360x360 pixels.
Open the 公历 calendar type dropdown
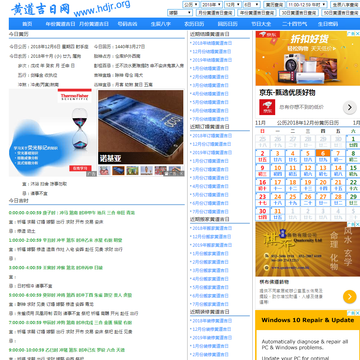click(191, 5)
